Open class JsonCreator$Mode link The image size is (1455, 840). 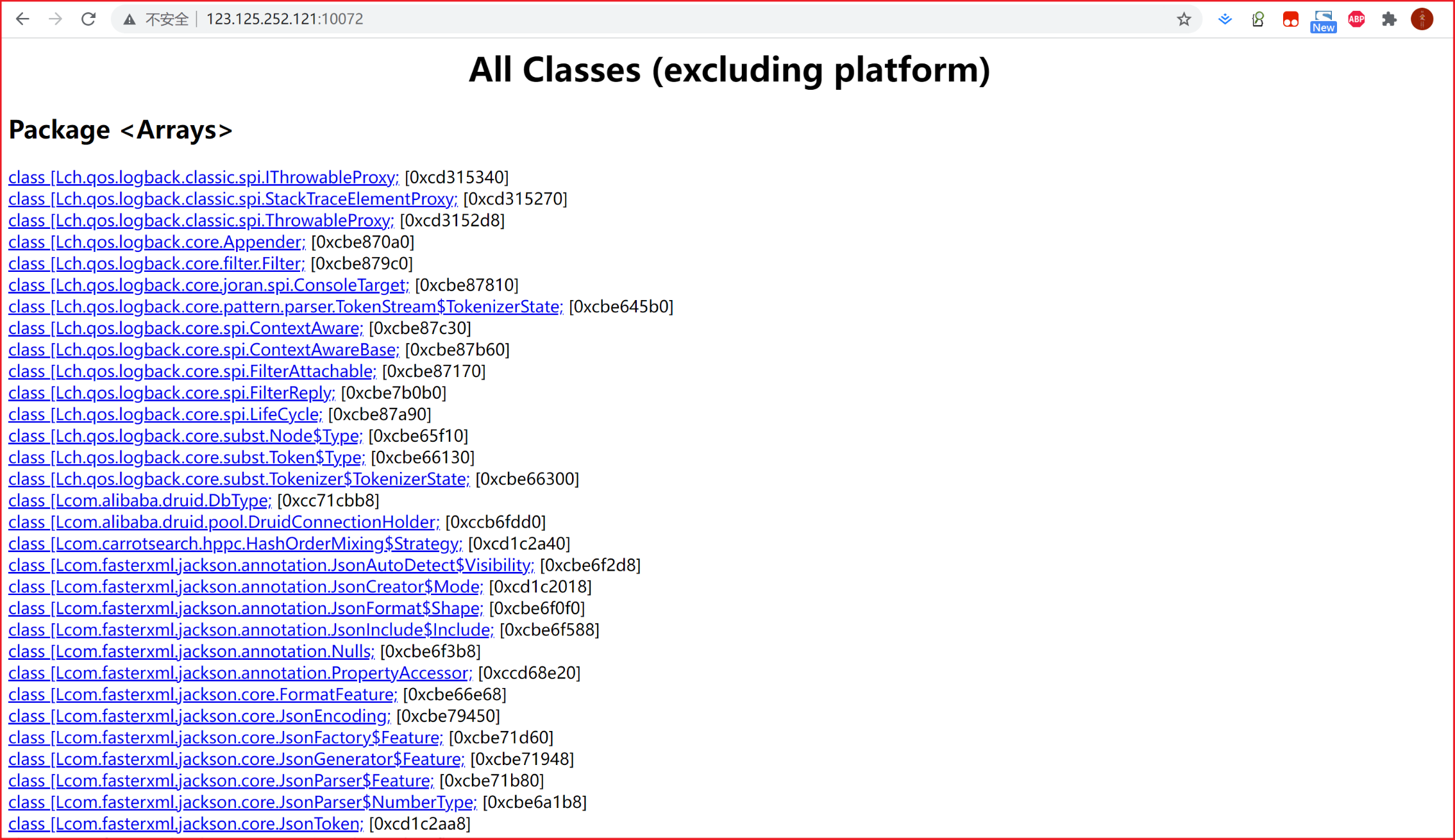(246, 587)
